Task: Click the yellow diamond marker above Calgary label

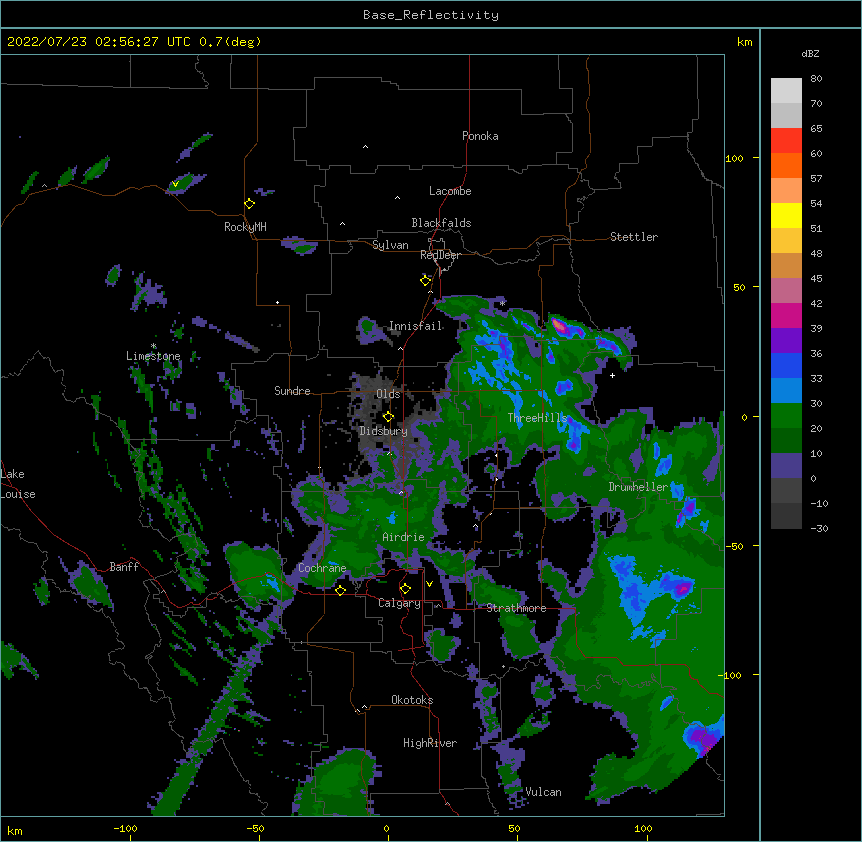Action: [405, 589]
